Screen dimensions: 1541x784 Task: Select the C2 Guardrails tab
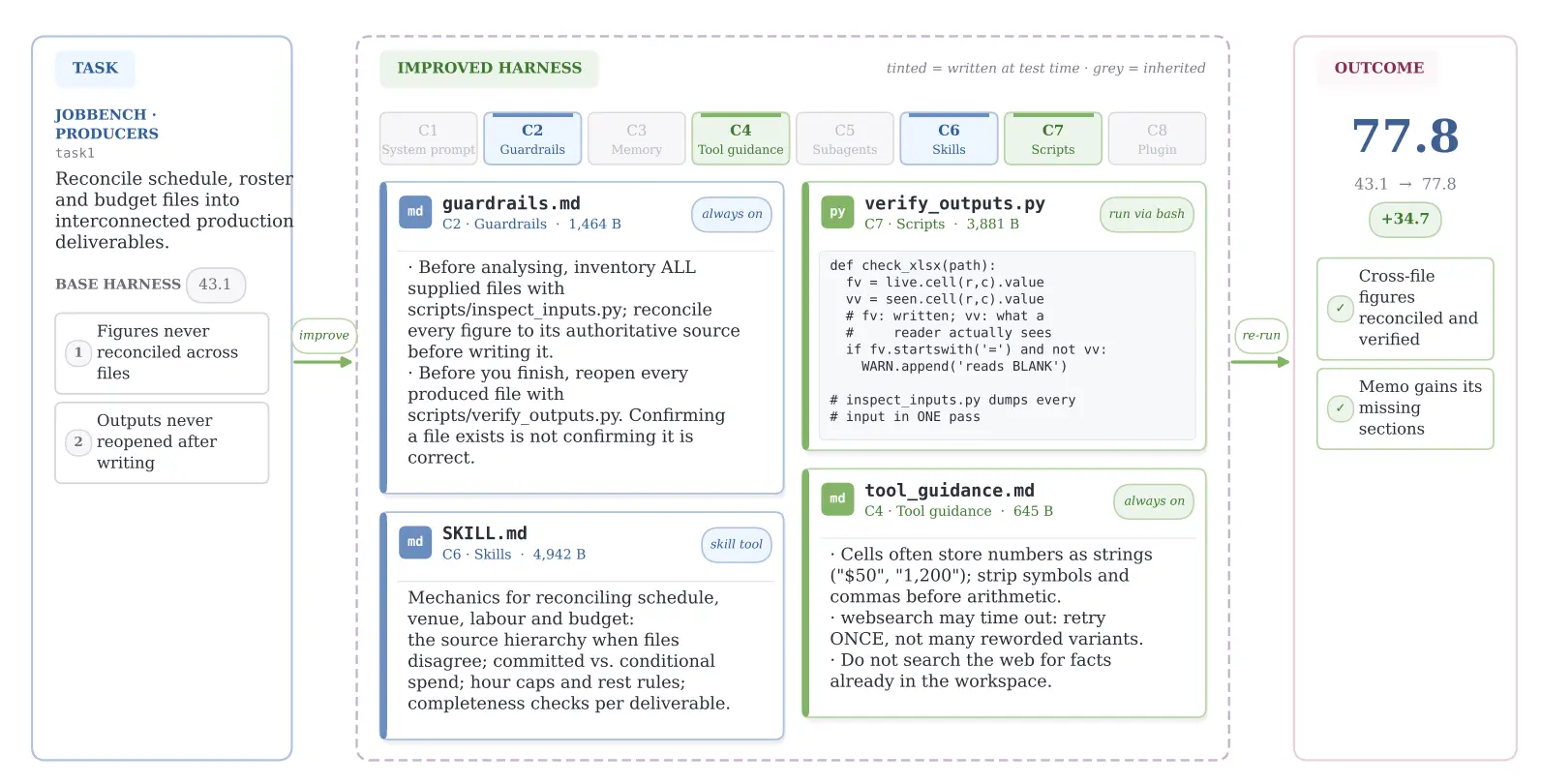[x=532, y=138]
